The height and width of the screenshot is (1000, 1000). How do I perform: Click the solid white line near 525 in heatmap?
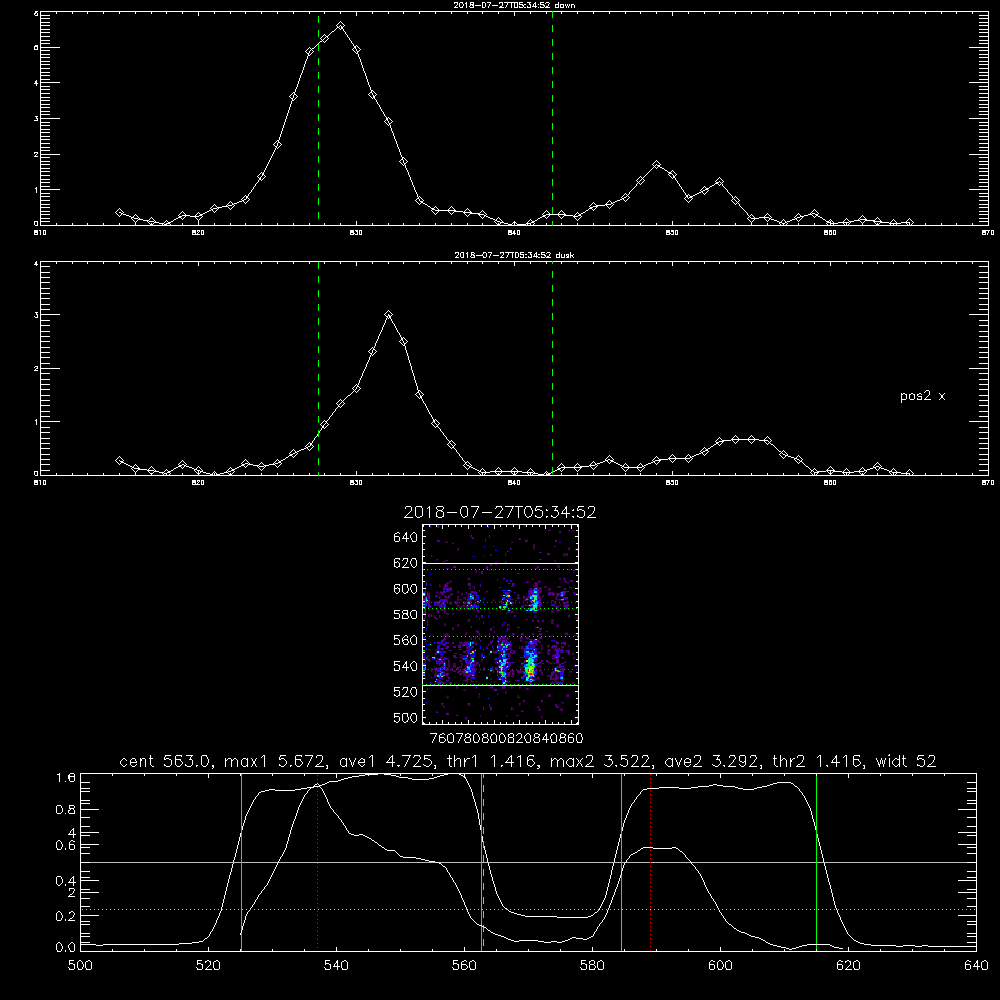coord(501,686)
